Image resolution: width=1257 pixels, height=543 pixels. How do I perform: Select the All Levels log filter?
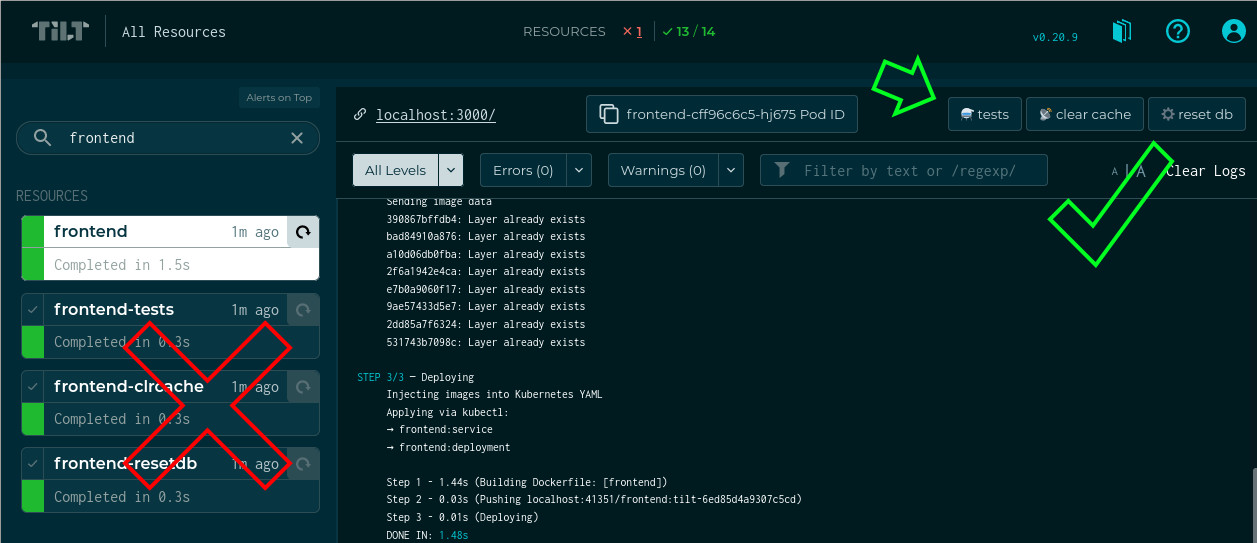pyautogui.click(x=396, y=170)
